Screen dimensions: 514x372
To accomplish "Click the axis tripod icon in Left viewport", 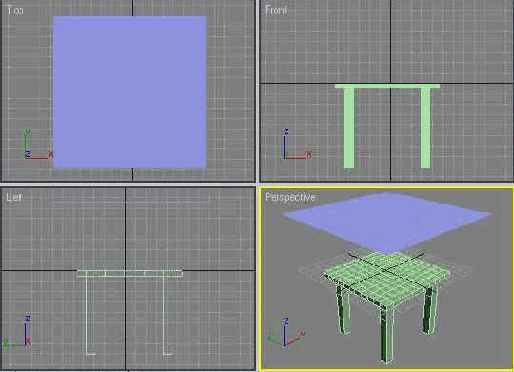I will [x=17, y=331].
